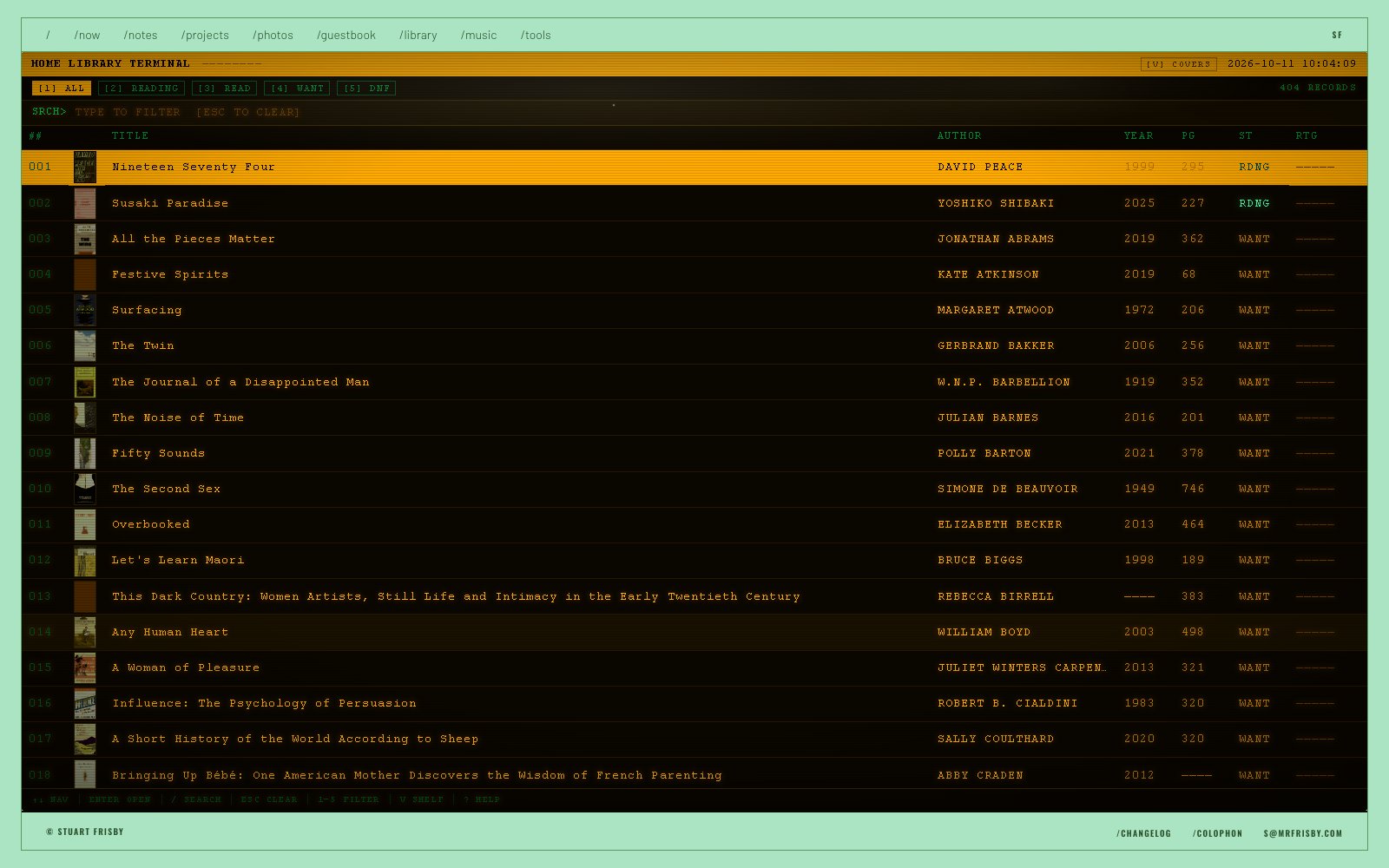Click the root '/' home link

coord(48,36)
